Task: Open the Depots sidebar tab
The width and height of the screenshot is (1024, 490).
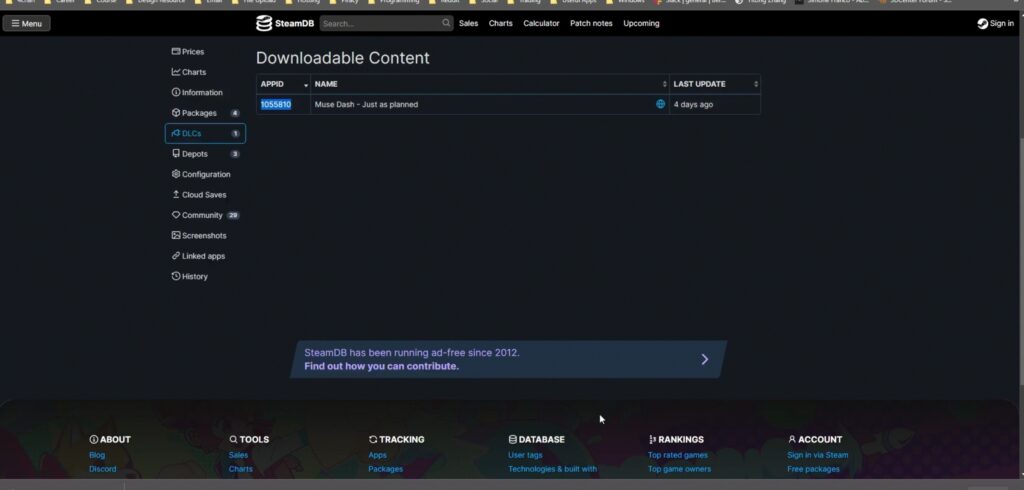Action: [205, 154]
